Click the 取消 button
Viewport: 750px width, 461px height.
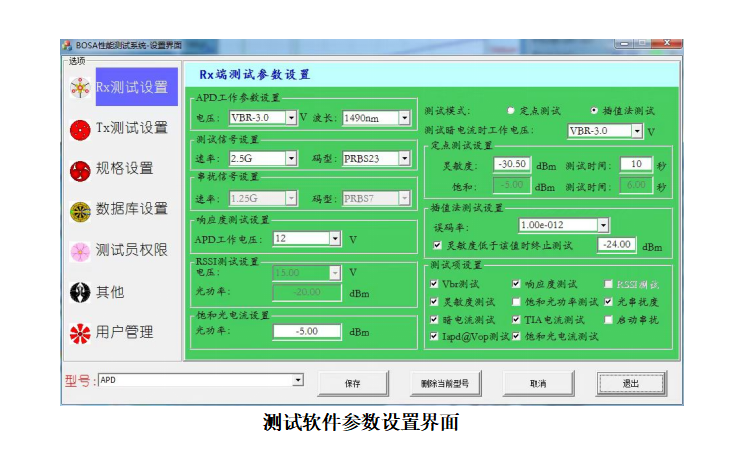[x=538, y=384]
